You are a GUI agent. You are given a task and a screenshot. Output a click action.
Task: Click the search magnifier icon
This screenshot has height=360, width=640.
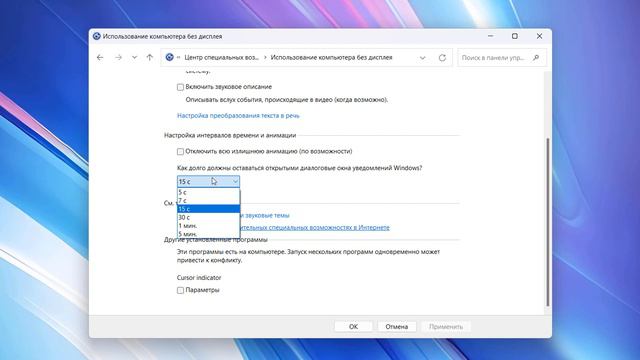point(536,58)
